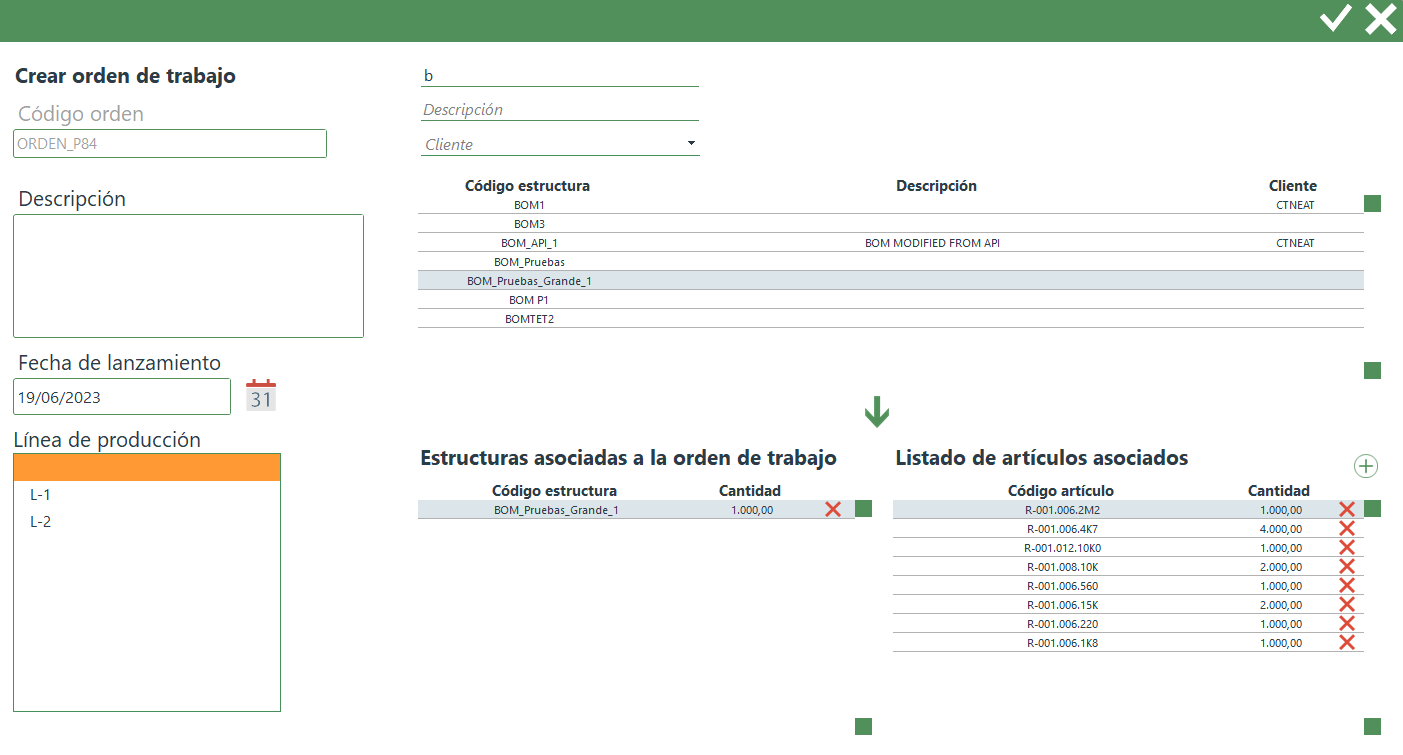1403x755 pixels.
Task: Delete article R-001.006.4K7 from list
Action: point(1347,529)
